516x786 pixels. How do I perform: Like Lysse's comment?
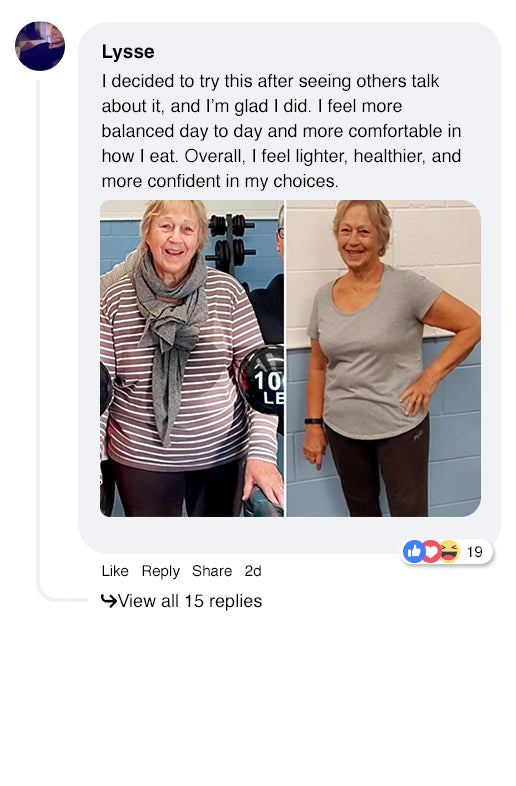(x=115, y=571)
